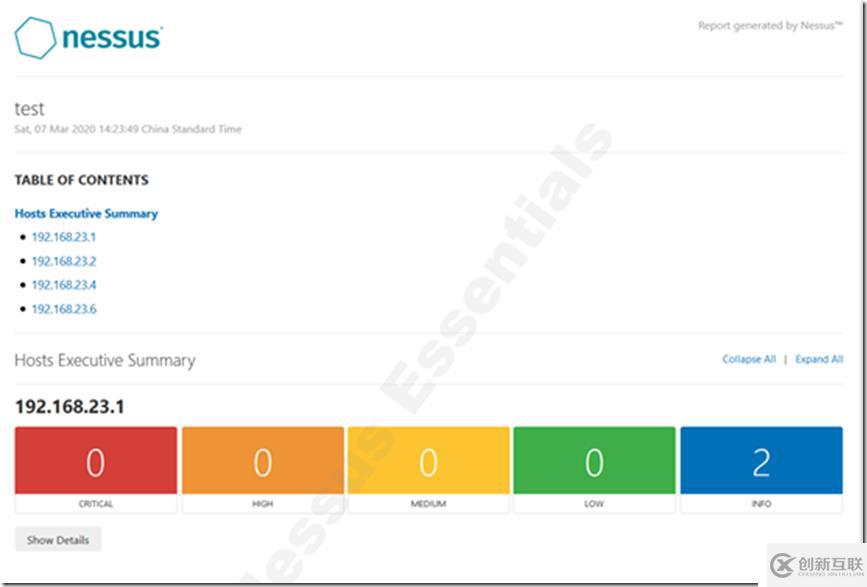Click the scan date timestamp text

tap(128, 129)
